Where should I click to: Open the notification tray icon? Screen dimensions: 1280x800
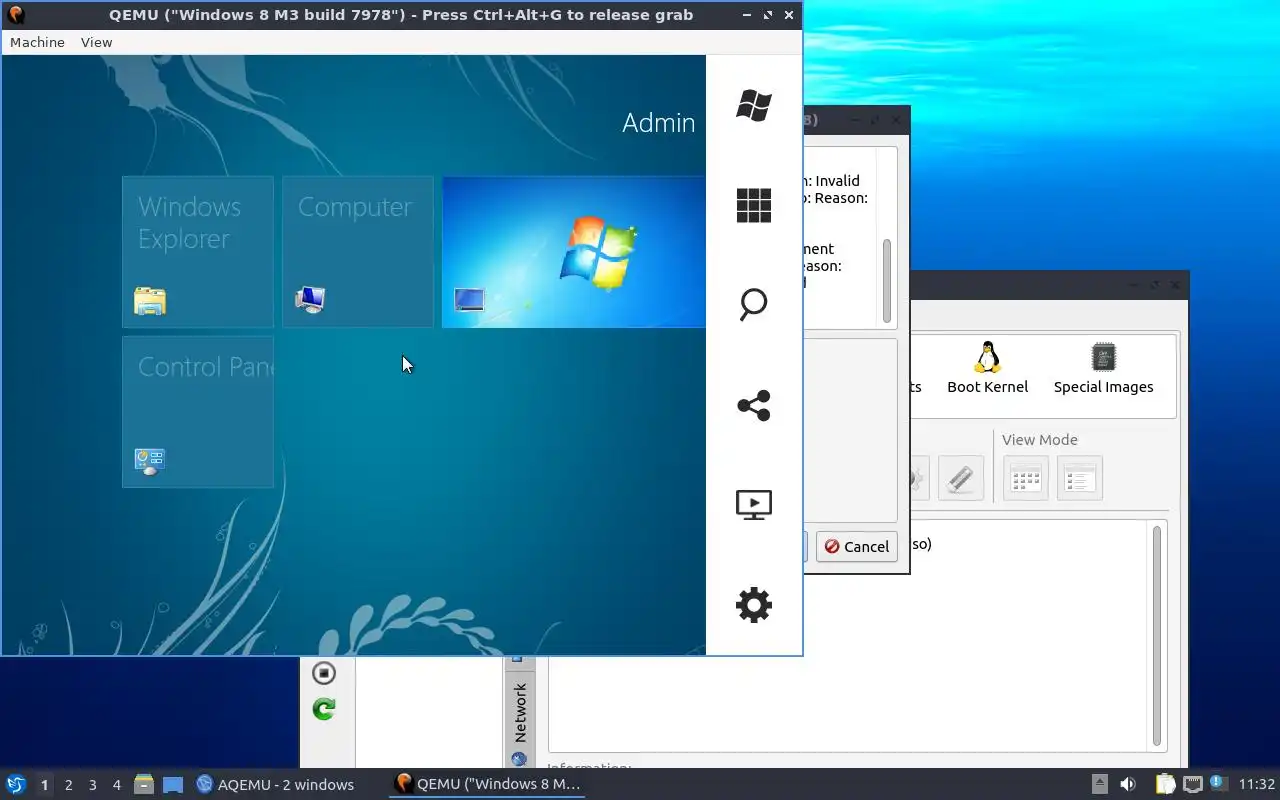[1218, 784]
